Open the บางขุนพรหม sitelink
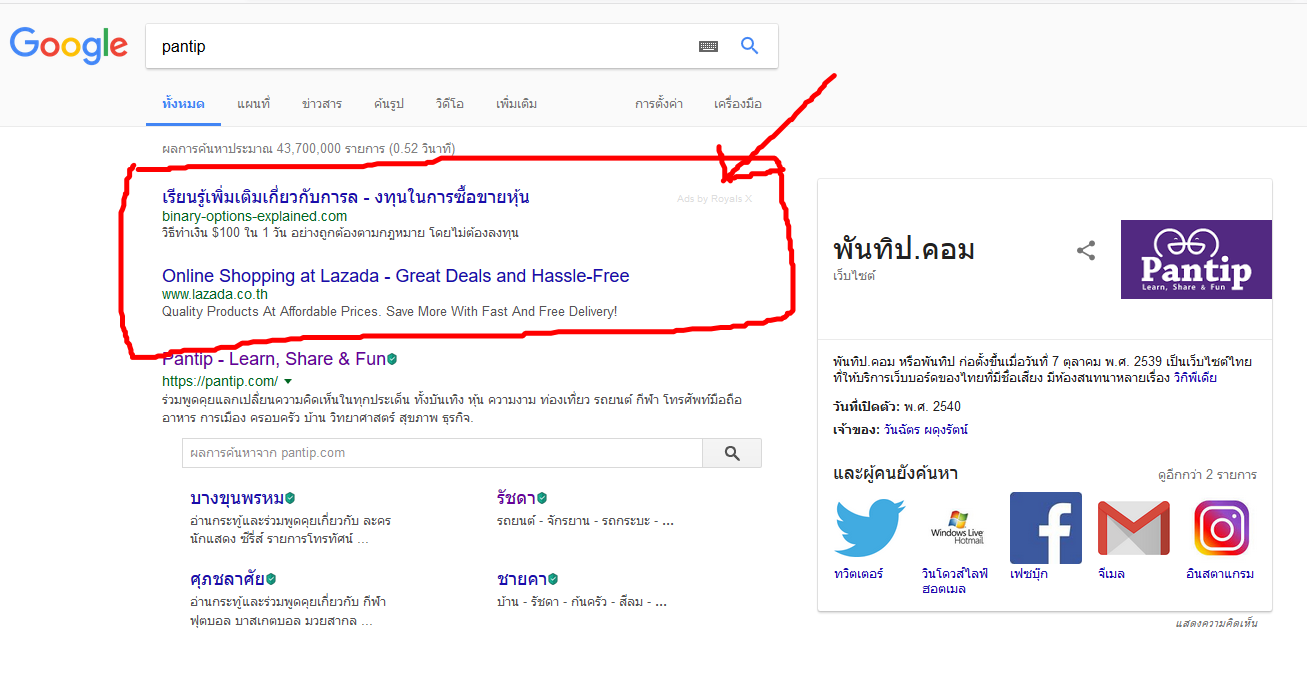1307x673 pixels. click(x=237, y=498)
